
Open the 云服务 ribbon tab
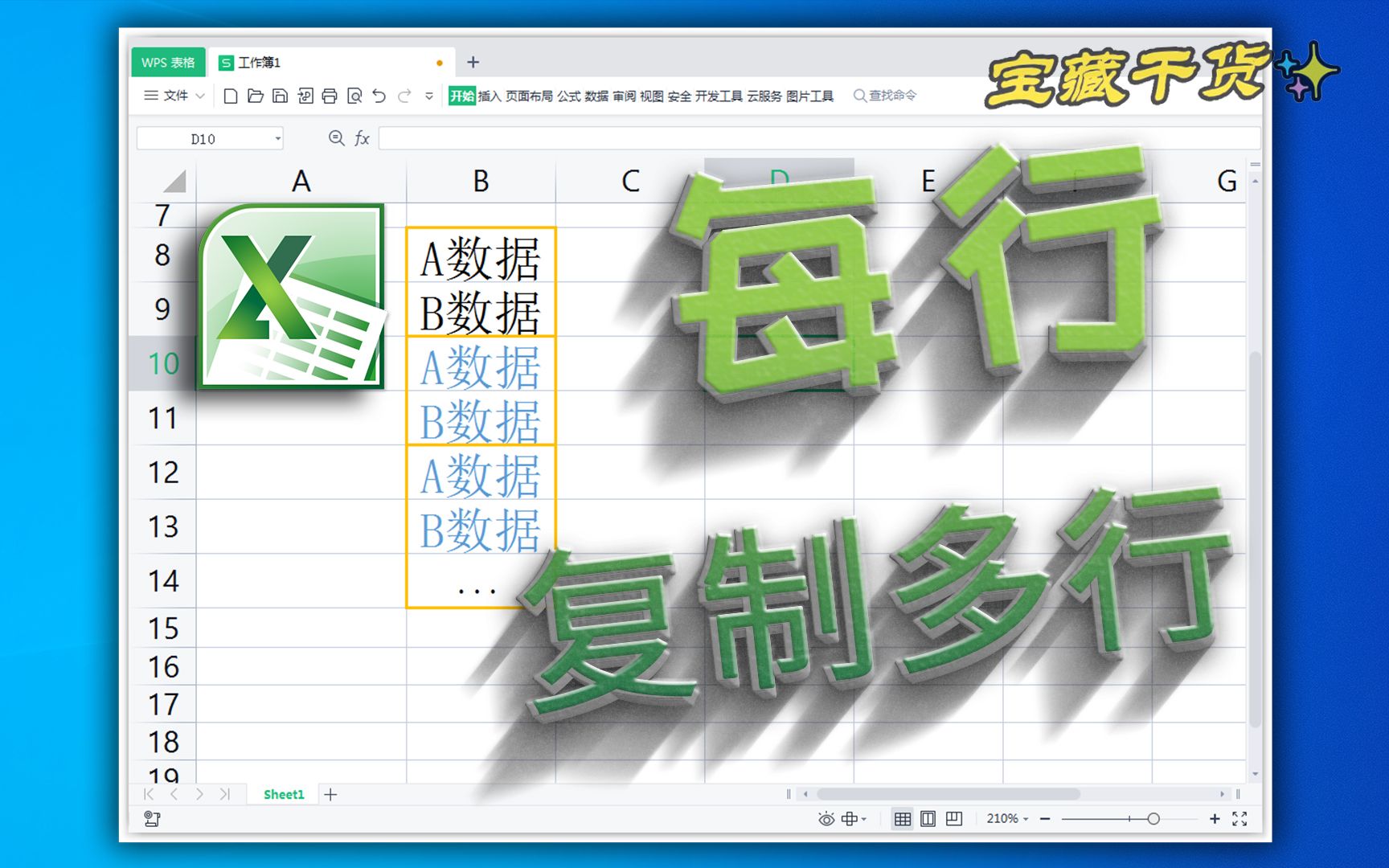(x=764, y=96)
